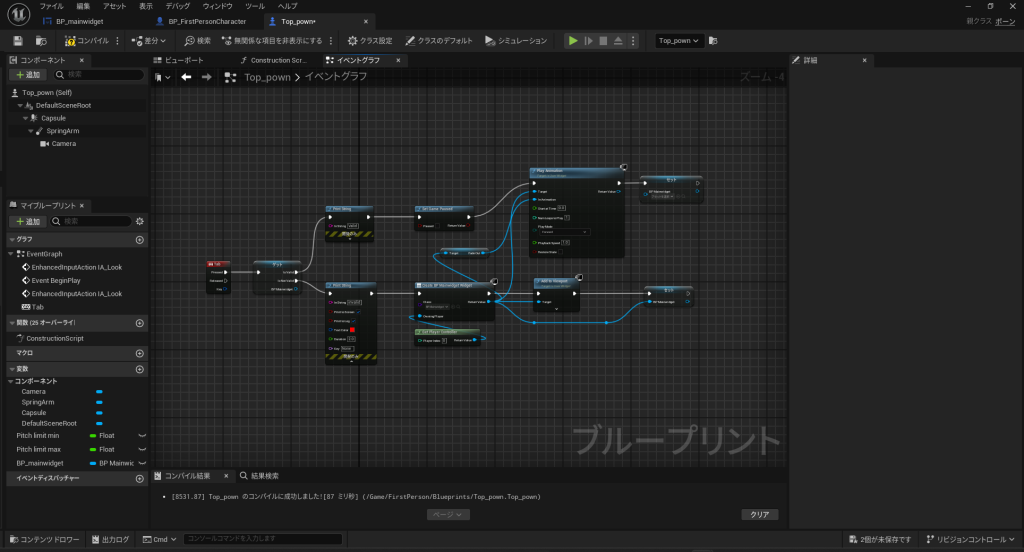Open the Play Mode dropdown on Play Animation node

pos(564,232)
